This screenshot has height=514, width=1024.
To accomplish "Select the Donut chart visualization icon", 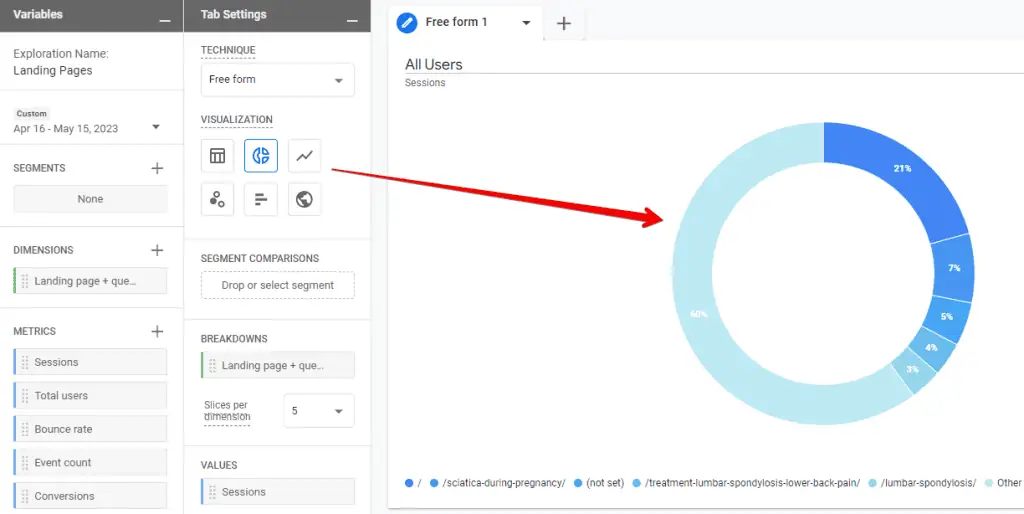I will click(x=261, y=156).
